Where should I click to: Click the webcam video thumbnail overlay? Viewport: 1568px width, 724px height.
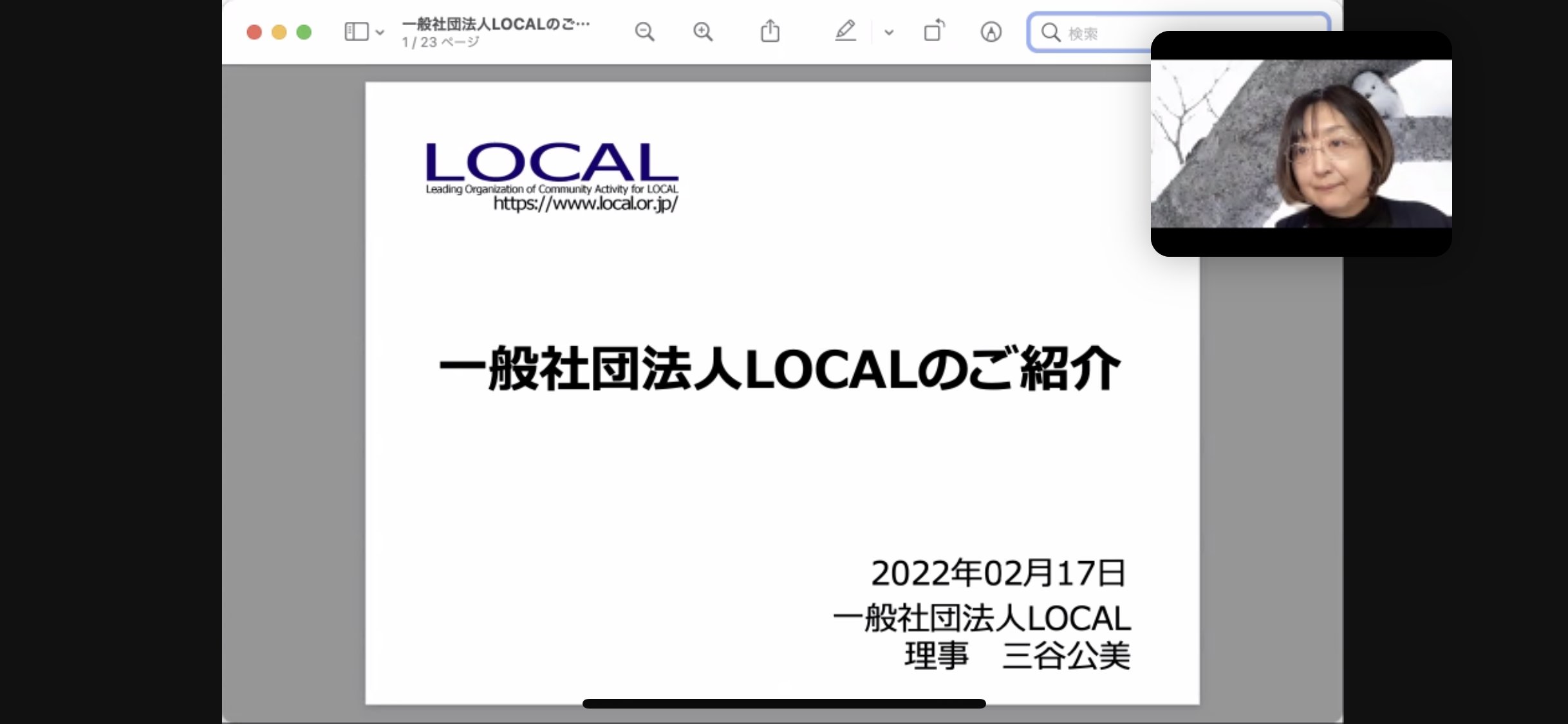(x=1301, y=144)
